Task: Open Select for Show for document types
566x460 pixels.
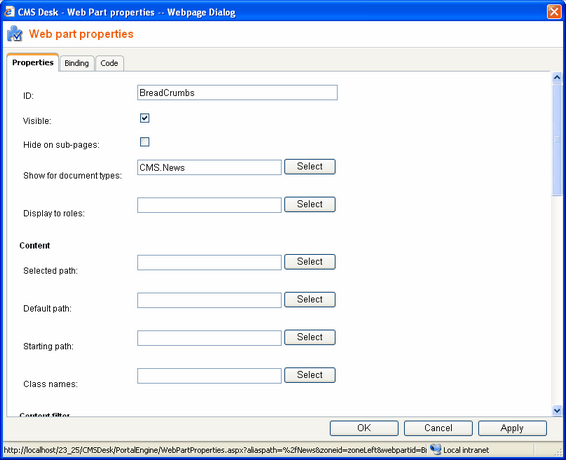Action: [310, 167]
